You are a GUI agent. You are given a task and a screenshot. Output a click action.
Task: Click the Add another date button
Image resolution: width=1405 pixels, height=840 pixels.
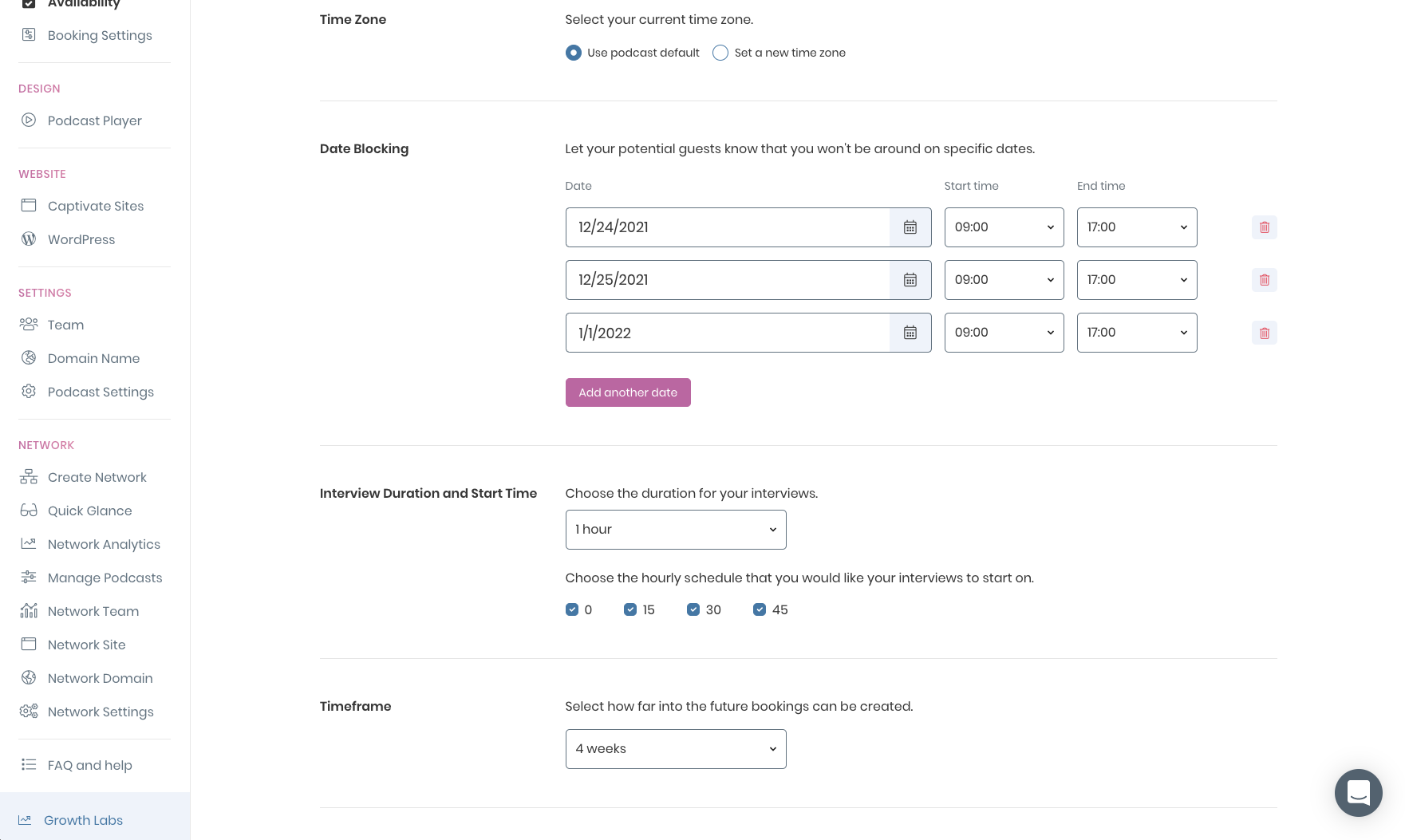[x=628, y=392]
